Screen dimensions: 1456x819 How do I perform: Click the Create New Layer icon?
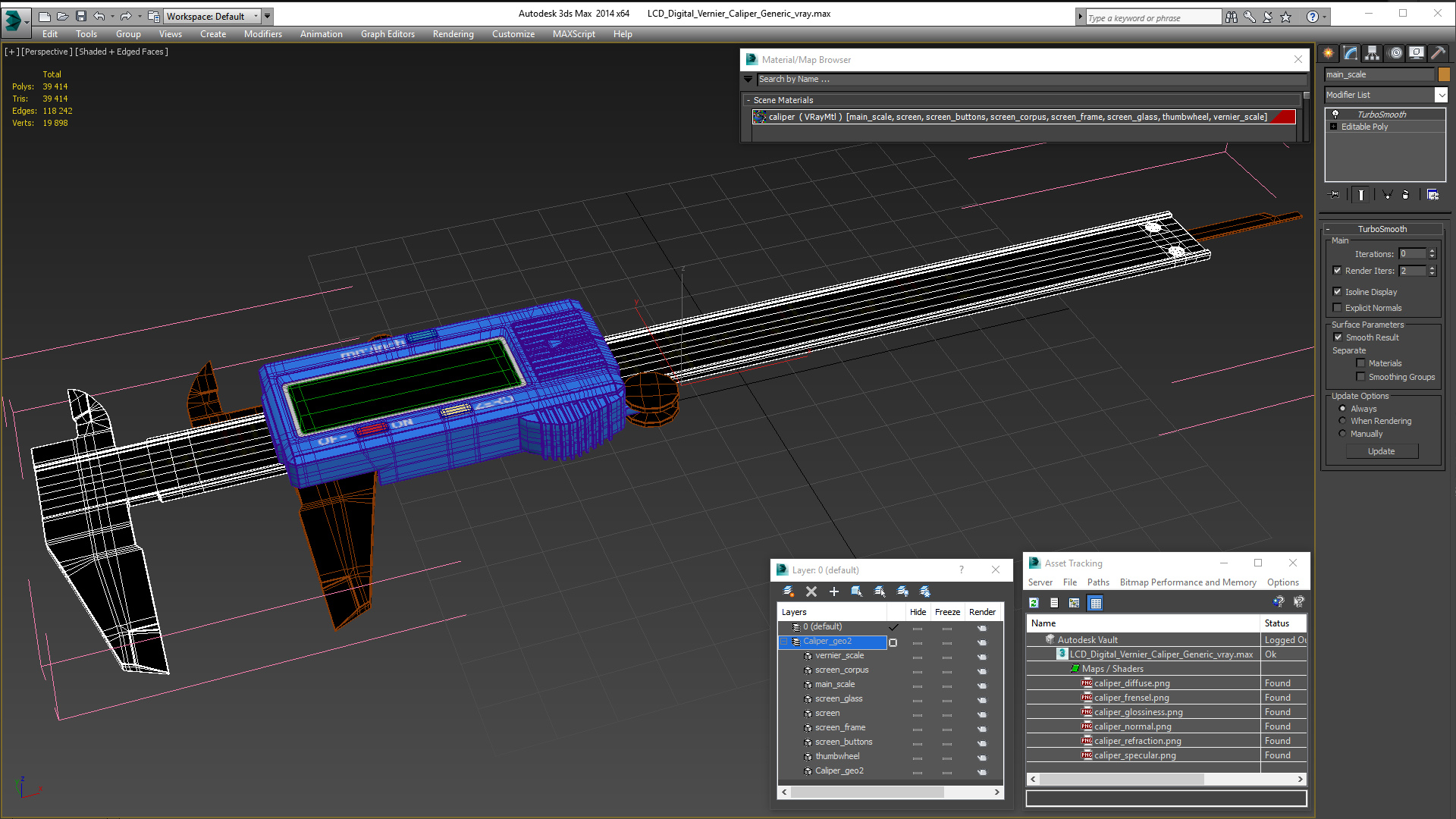788,591
